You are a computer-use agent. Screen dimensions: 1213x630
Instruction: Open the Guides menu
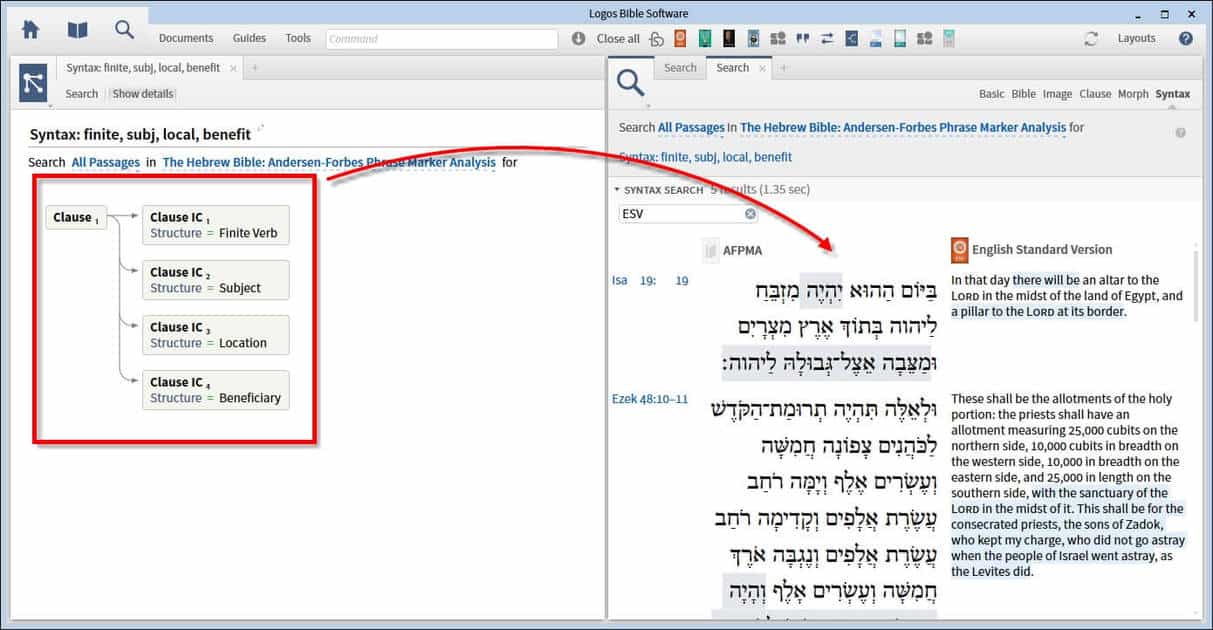pyautogui.click(x=249, y=39)
